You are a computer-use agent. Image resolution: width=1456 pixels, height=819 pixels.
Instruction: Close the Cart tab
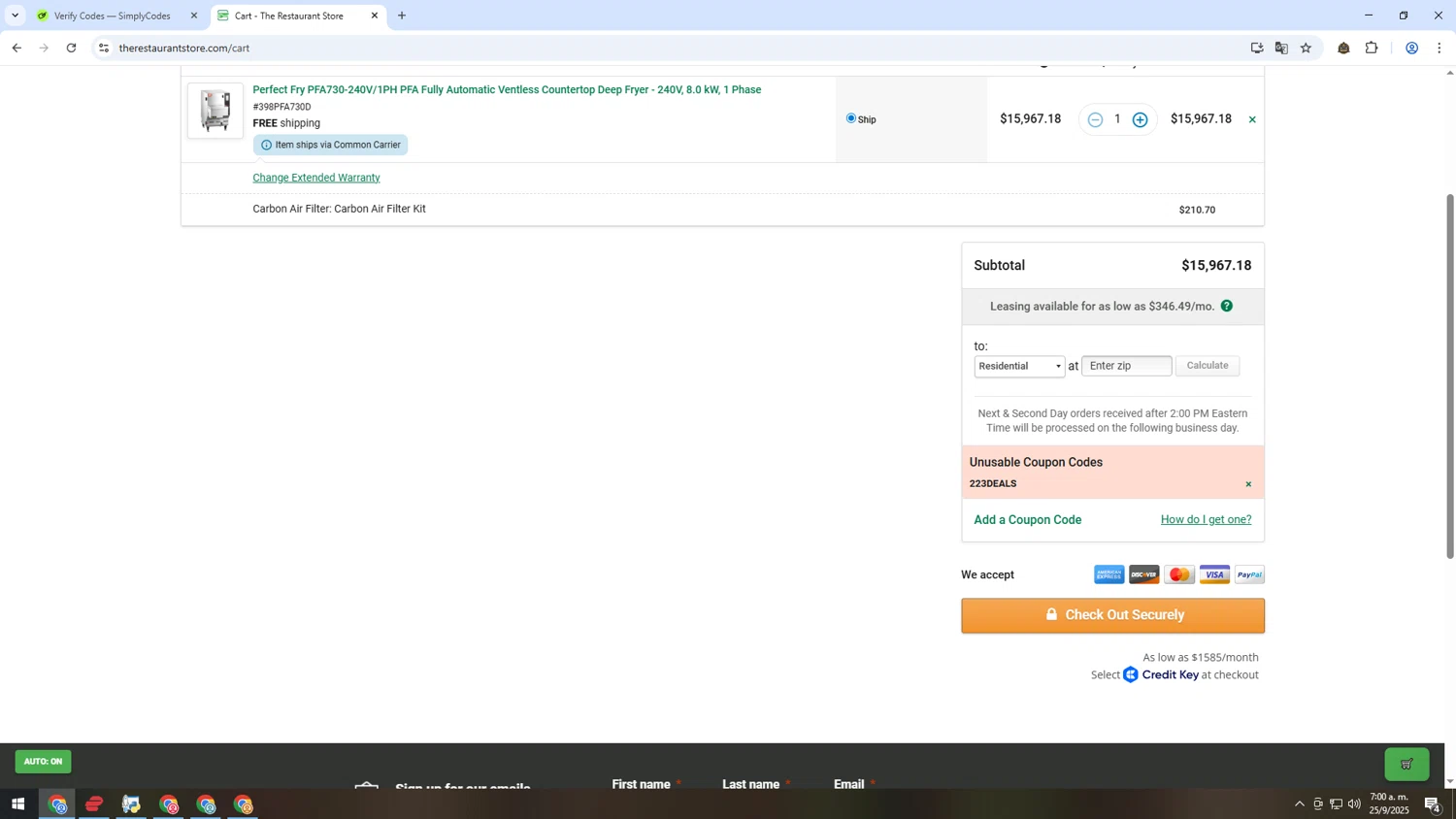coord(375,16)
